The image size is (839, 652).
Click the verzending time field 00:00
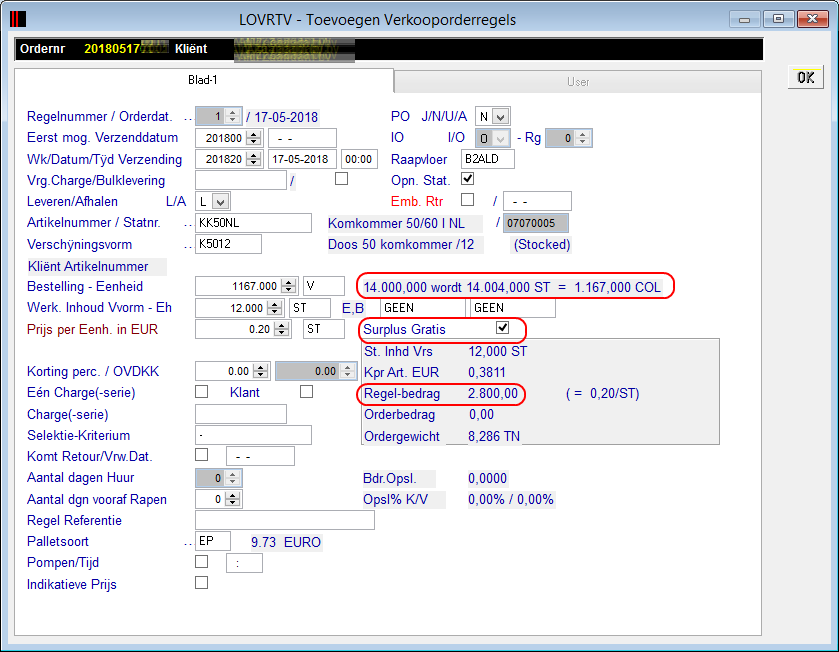point(359,159)
